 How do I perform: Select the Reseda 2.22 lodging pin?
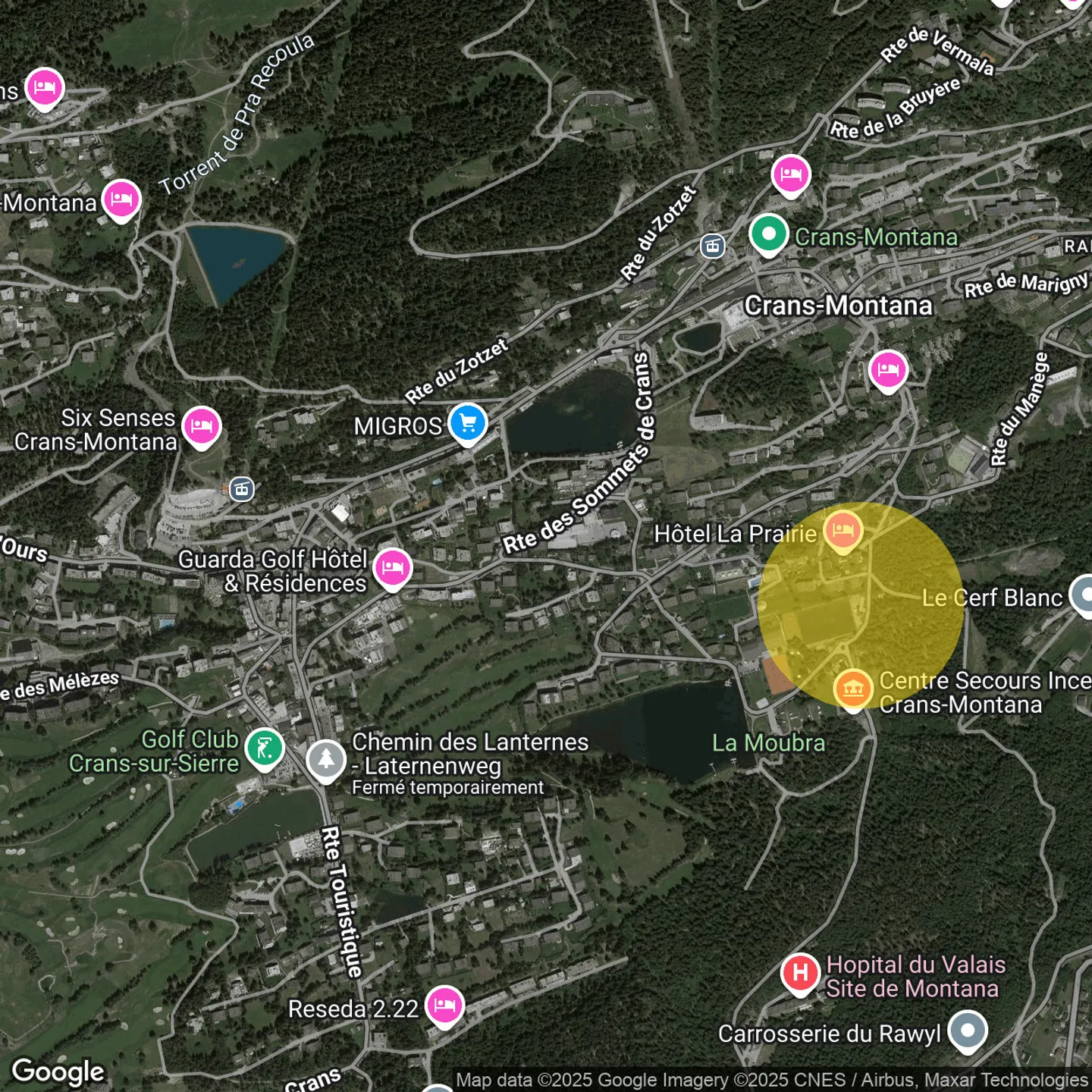coord(444,1006)
